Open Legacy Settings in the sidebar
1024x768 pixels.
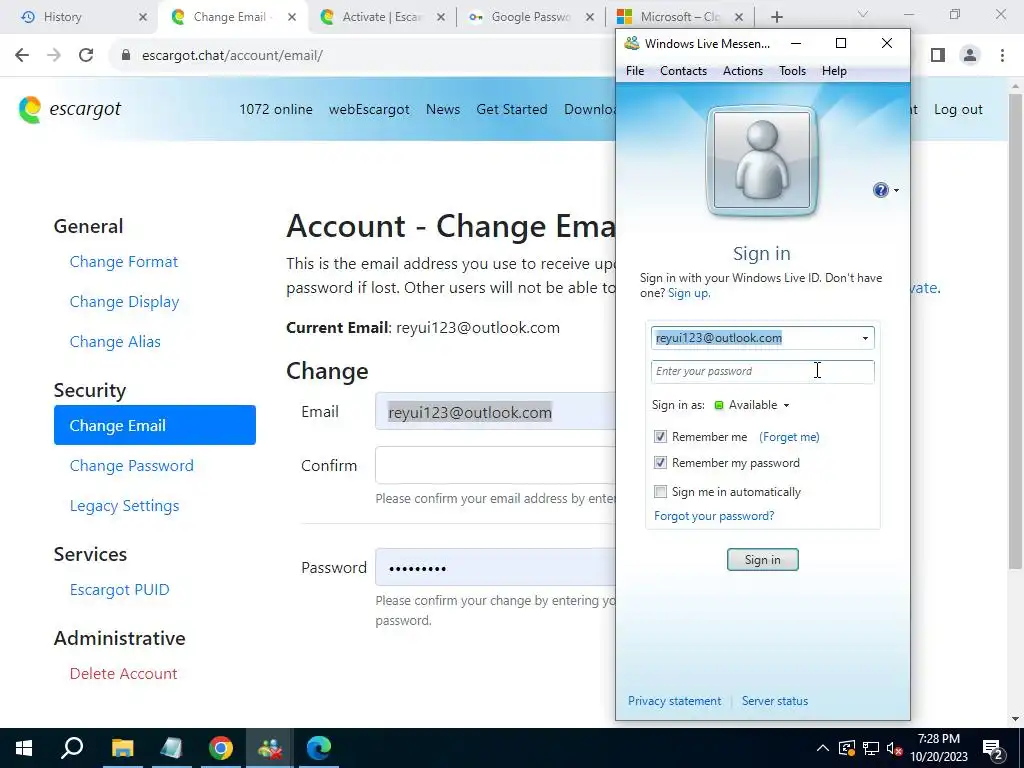coord(124,505)
